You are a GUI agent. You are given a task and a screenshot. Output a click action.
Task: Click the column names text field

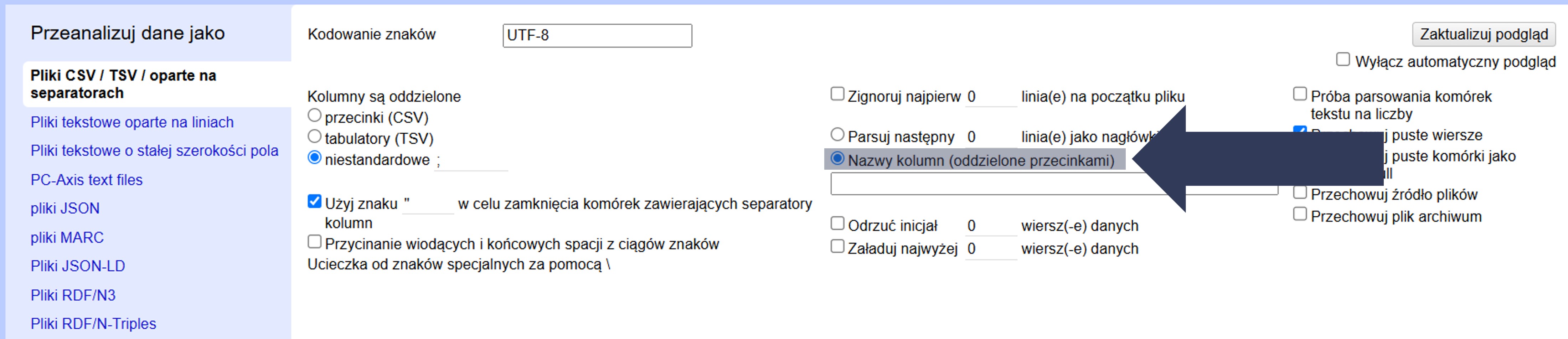coord(986,184)
